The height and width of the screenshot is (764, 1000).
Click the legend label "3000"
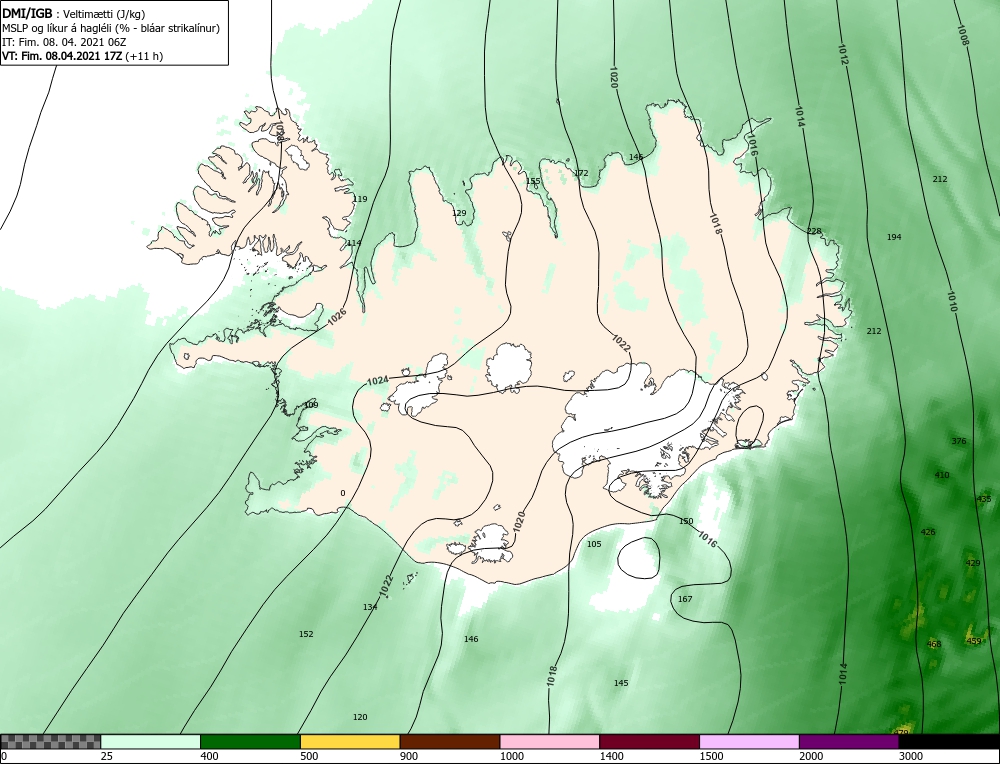click(x=911, y=756)
